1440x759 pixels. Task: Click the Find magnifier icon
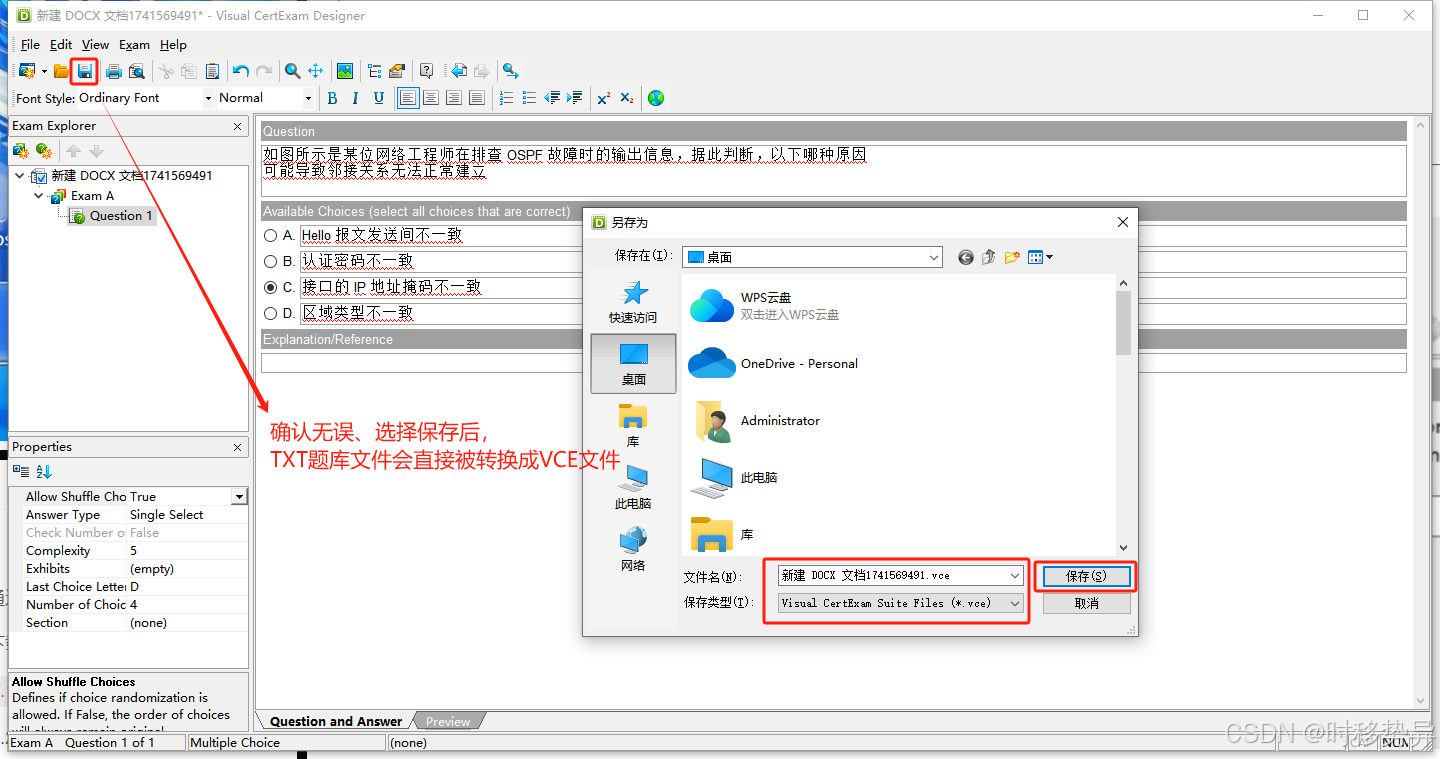pyautogui.click(x=292, y=71)
